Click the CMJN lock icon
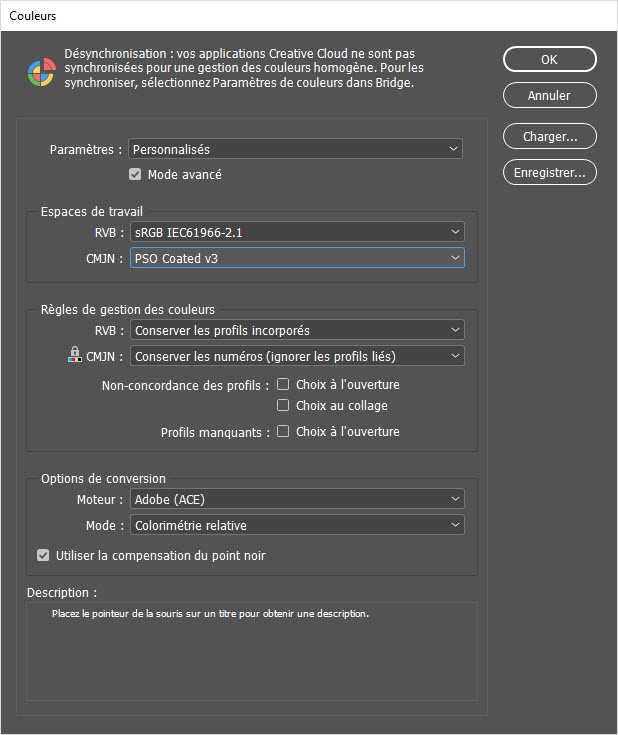This screenshot has height=735, width=618. 75,354
